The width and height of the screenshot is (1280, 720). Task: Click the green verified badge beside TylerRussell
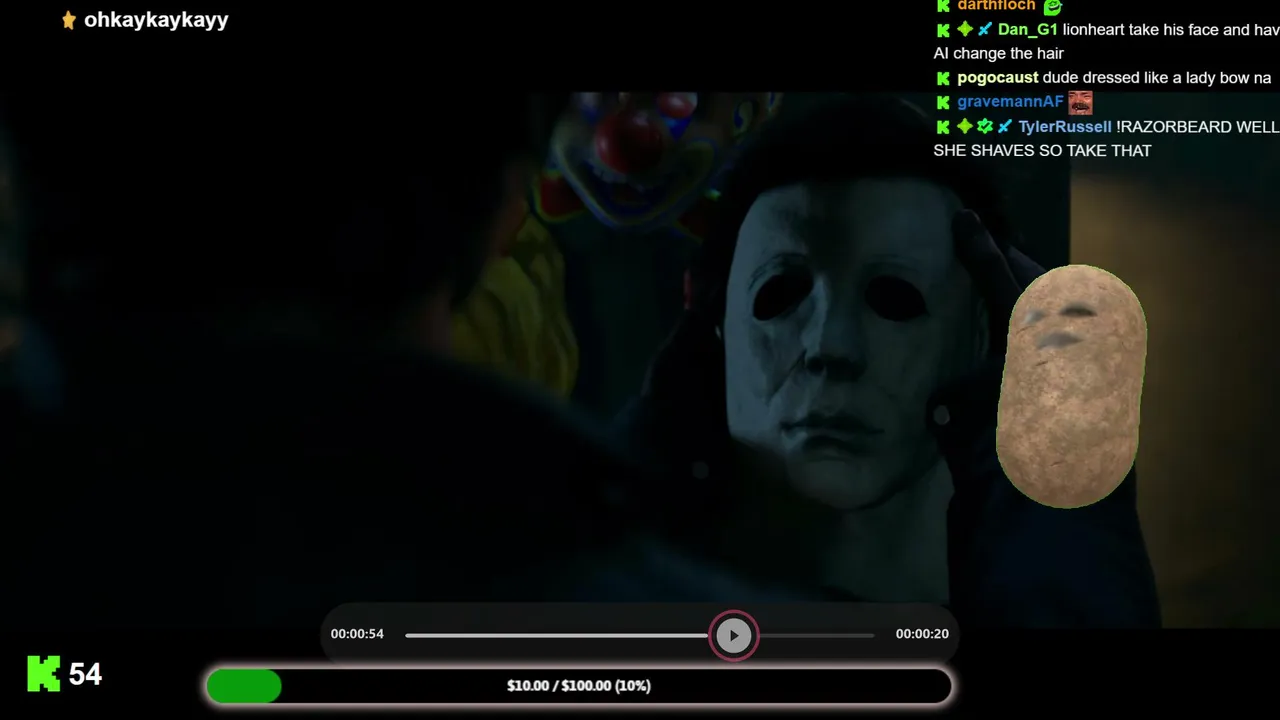tap(985, 127)
